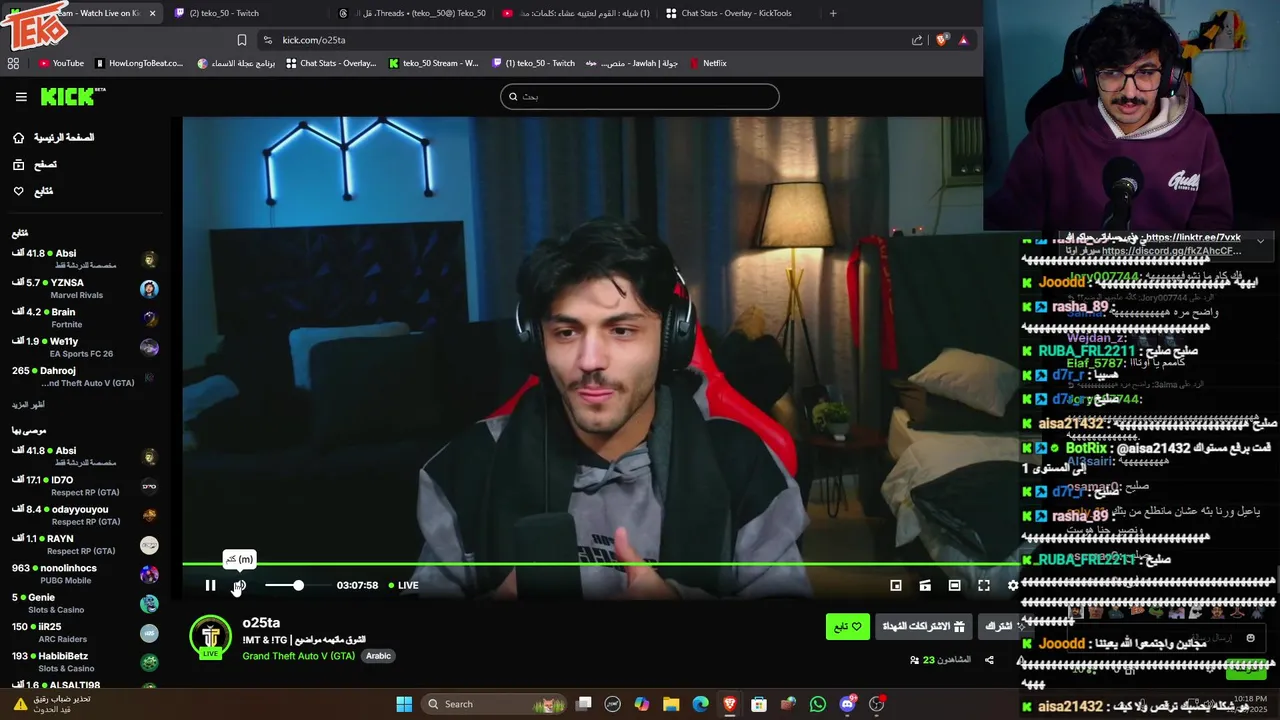
Task: Enter fullscreen mode in the player
Action: tap(984, 585)
